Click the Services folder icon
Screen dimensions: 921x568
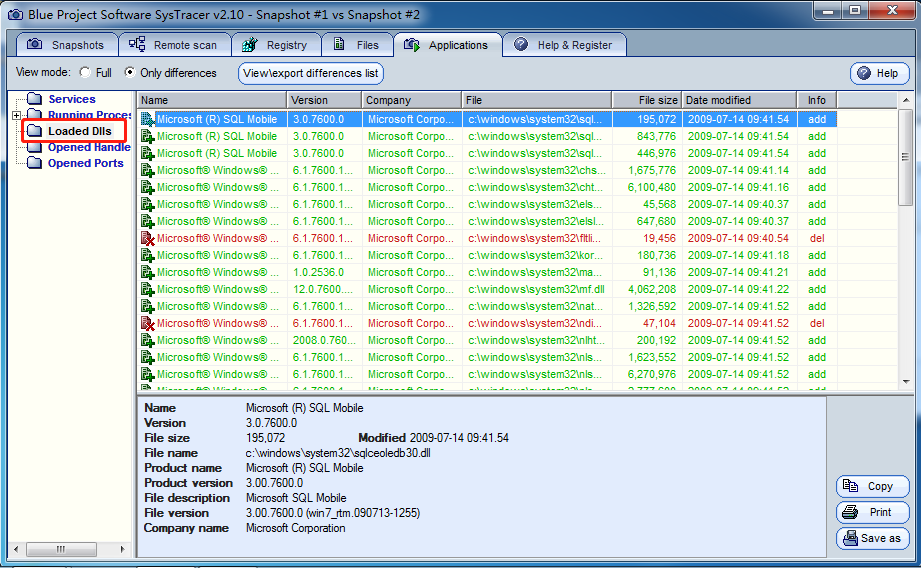(35, 99)
